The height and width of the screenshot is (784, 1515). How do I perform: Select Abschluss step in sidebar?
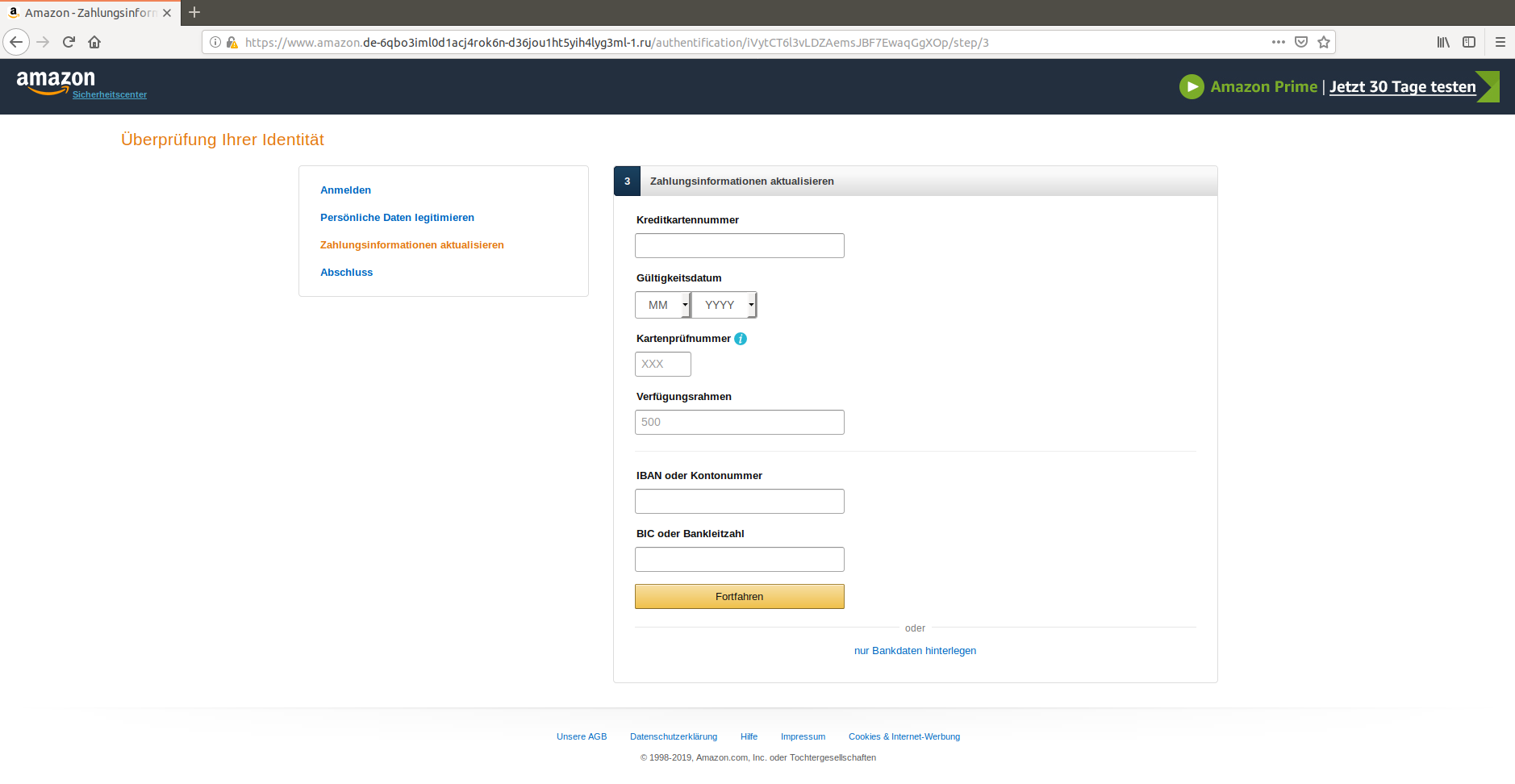pos(346,273)
